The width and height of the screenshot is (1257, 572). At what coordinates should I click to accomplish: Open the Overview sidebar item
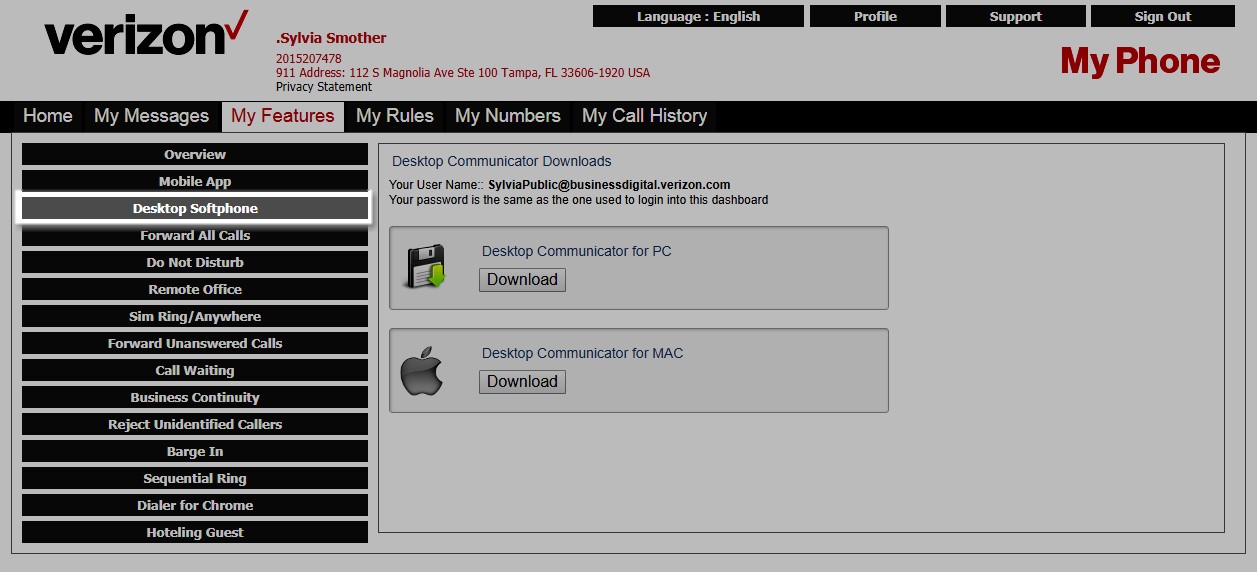pos(195,154)
